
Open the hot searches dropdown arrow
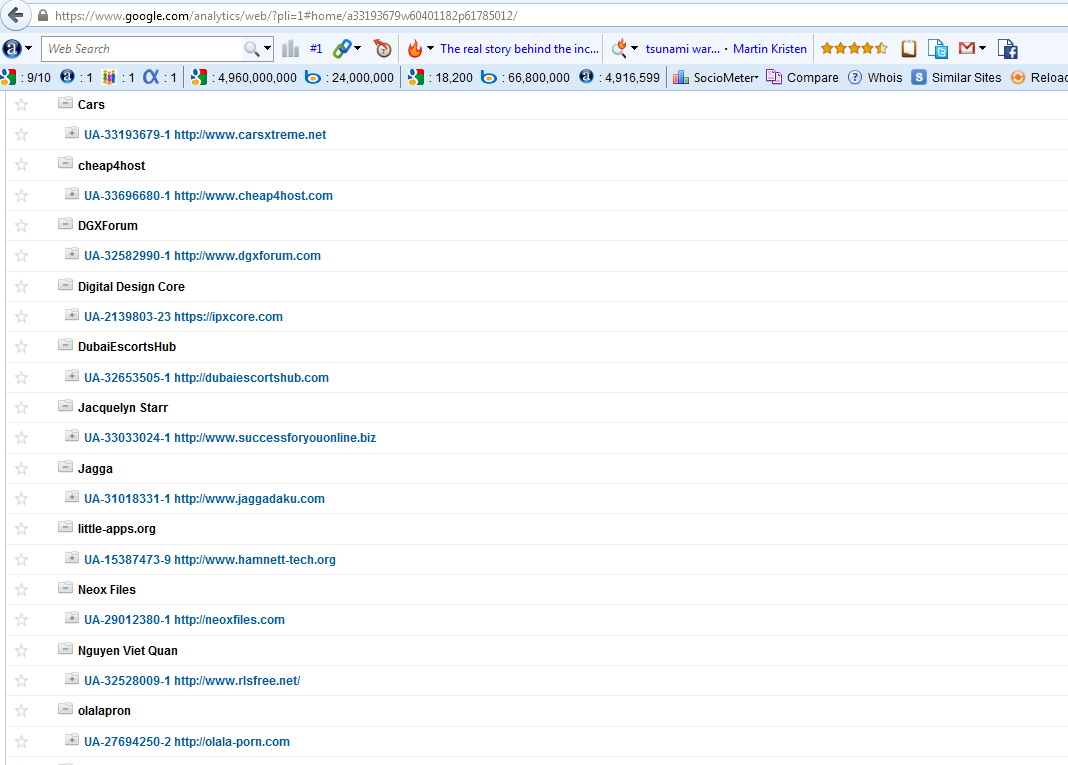pos(635,48)
